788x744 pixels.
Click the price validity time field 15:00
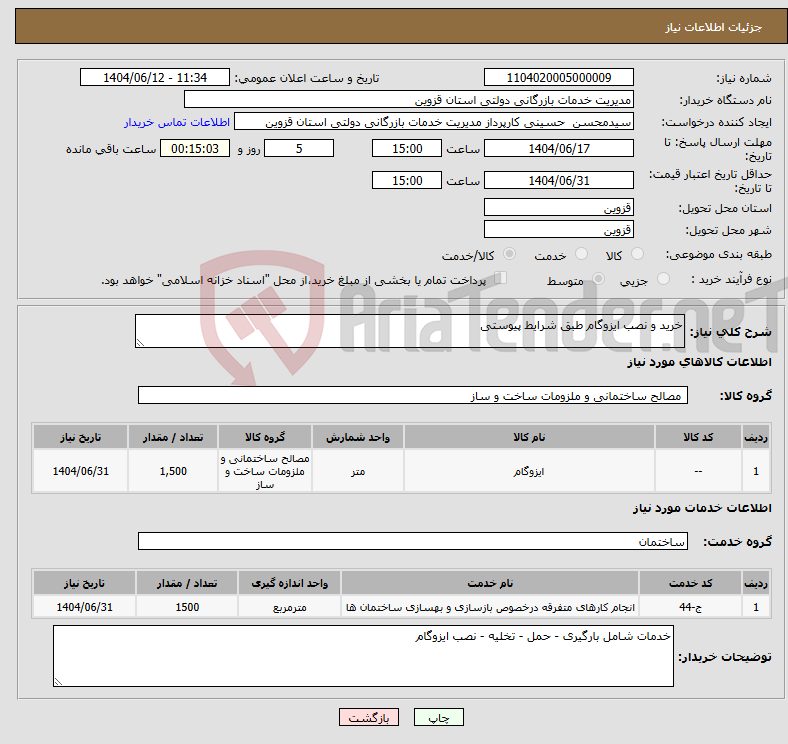[407, 180]
